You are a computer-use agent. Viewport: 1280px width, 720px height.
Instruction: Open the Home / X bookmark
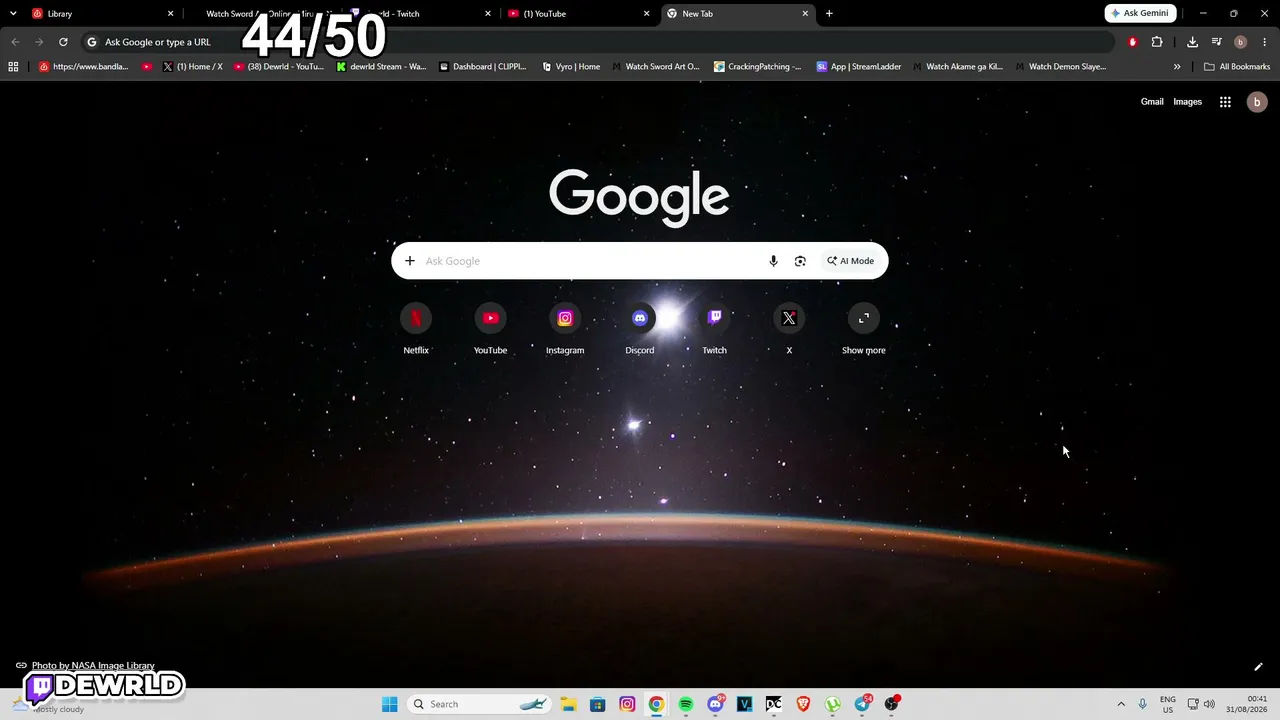[193, 67]
